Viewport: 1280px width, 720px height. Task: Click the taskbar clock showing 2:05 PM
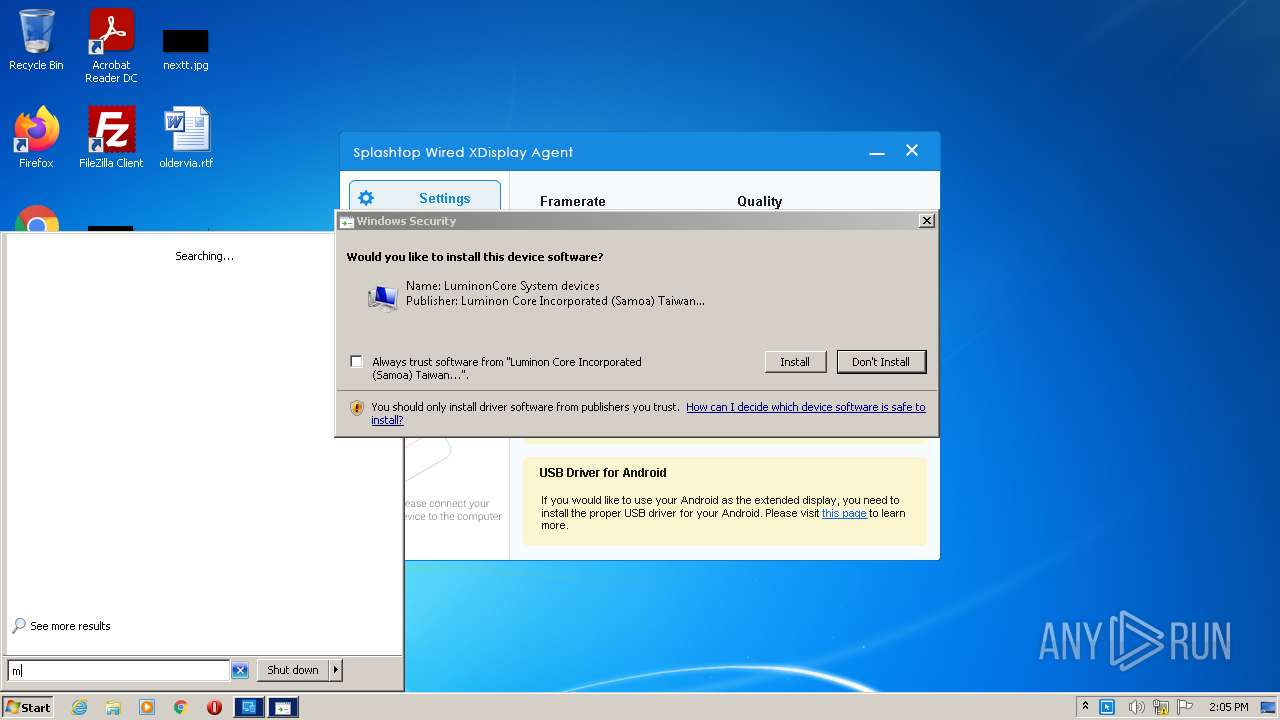[x=1228, y=707]
